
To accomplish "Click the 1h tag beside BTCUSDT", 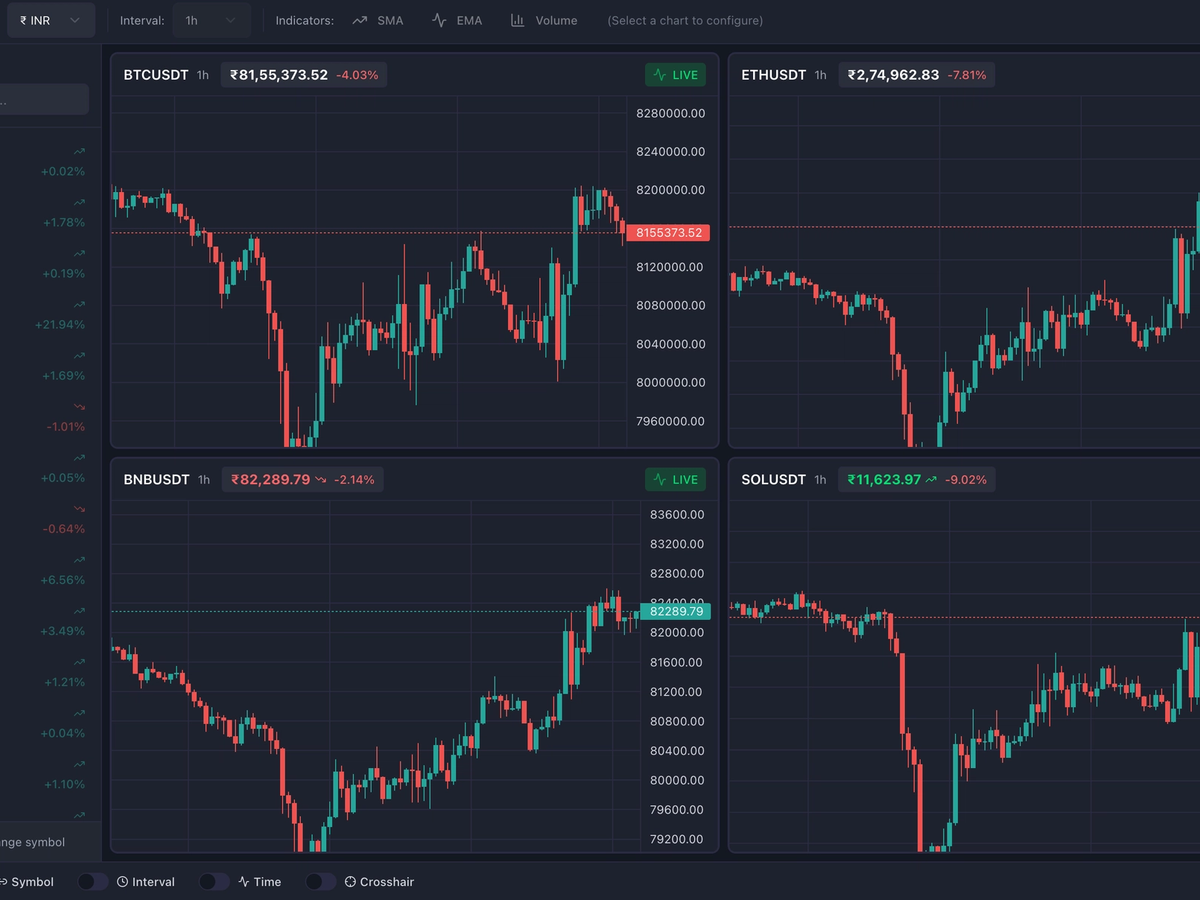I will click(203, 75).
